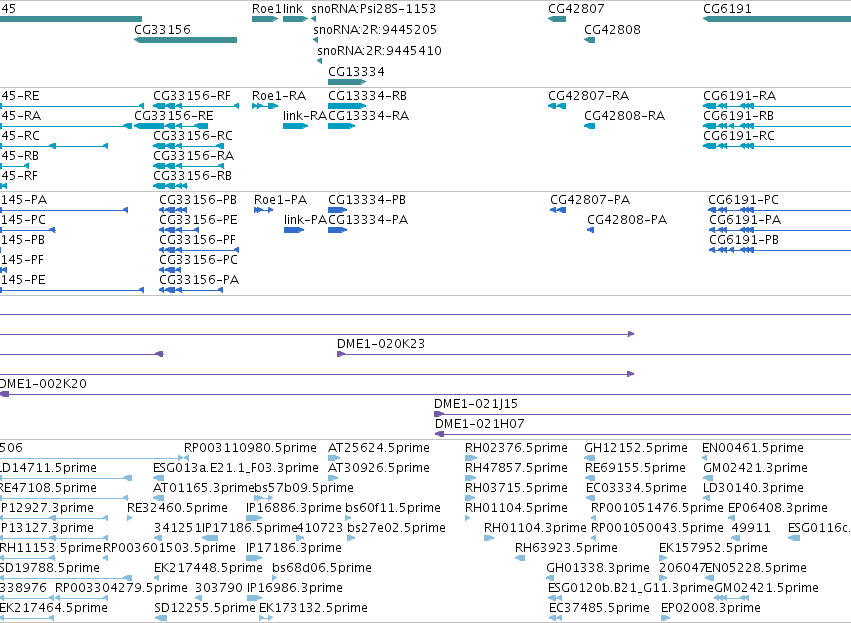Select EST ESG013a.E21.1_F03.3prime label

tap(236, 468)
